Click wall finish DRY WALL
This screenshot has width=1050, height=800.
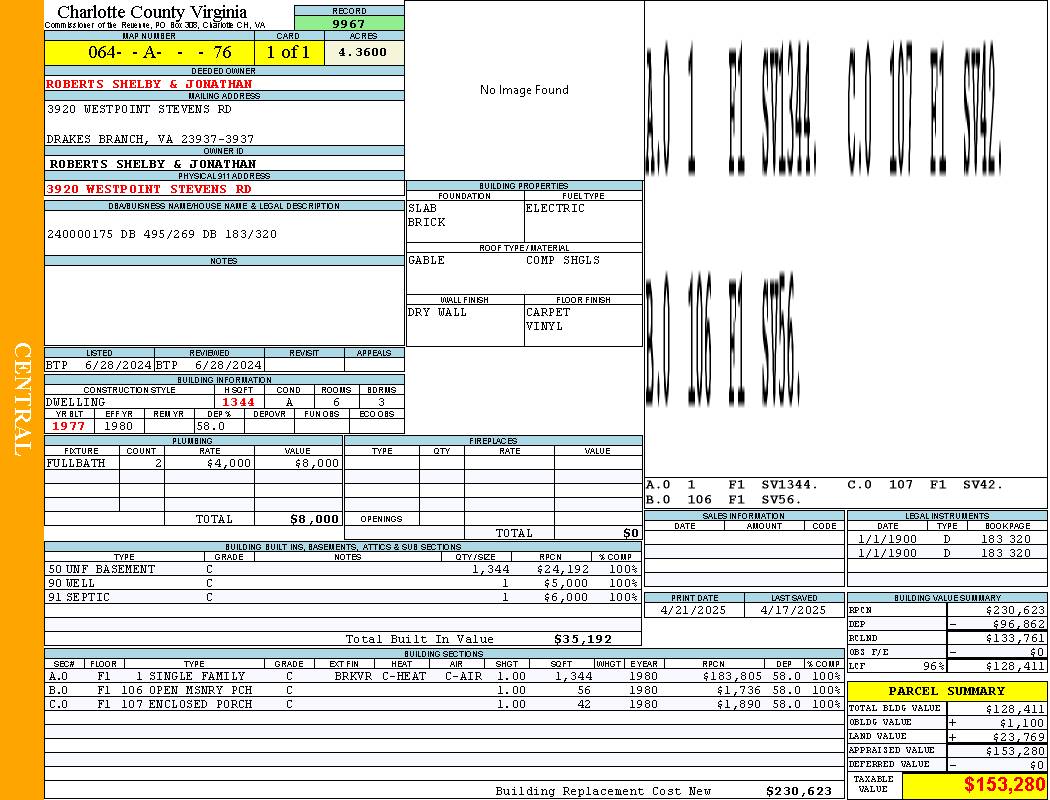(x=437, y=313)
